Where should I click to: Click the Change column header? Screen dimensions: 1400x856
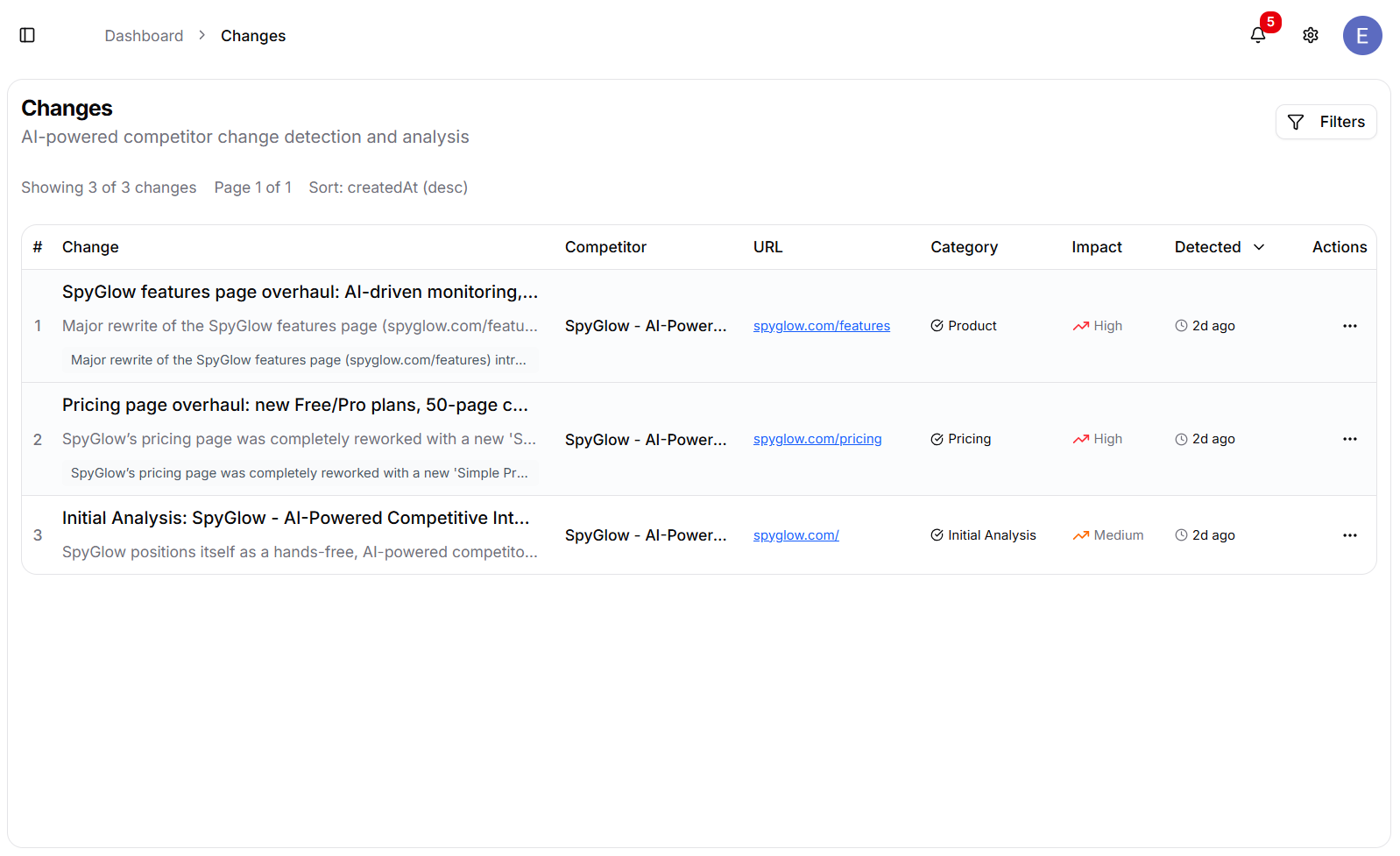click(x=90, y=247)
